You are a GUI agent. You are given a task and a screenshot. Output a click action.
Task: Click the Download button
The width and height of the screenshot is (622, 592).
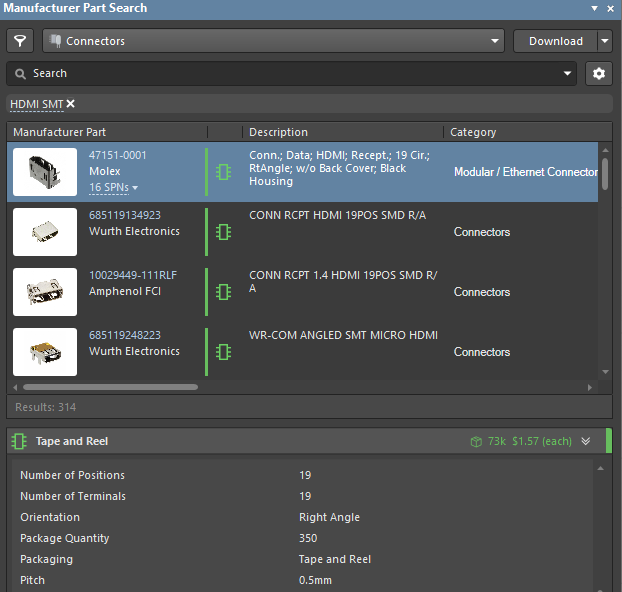(x=555, y=41)
